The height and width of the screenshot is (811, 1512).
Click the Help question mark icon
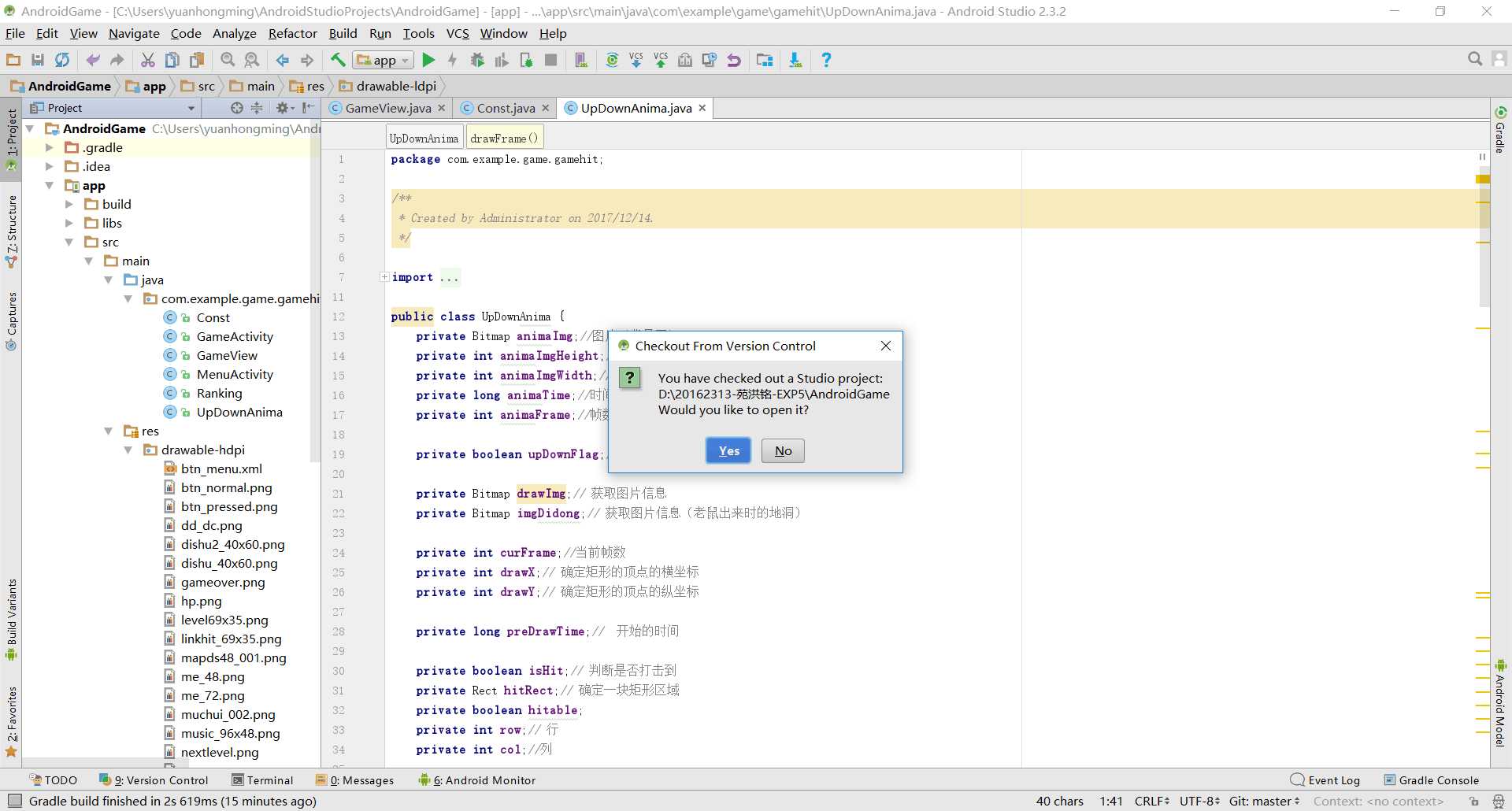point(825,60)
